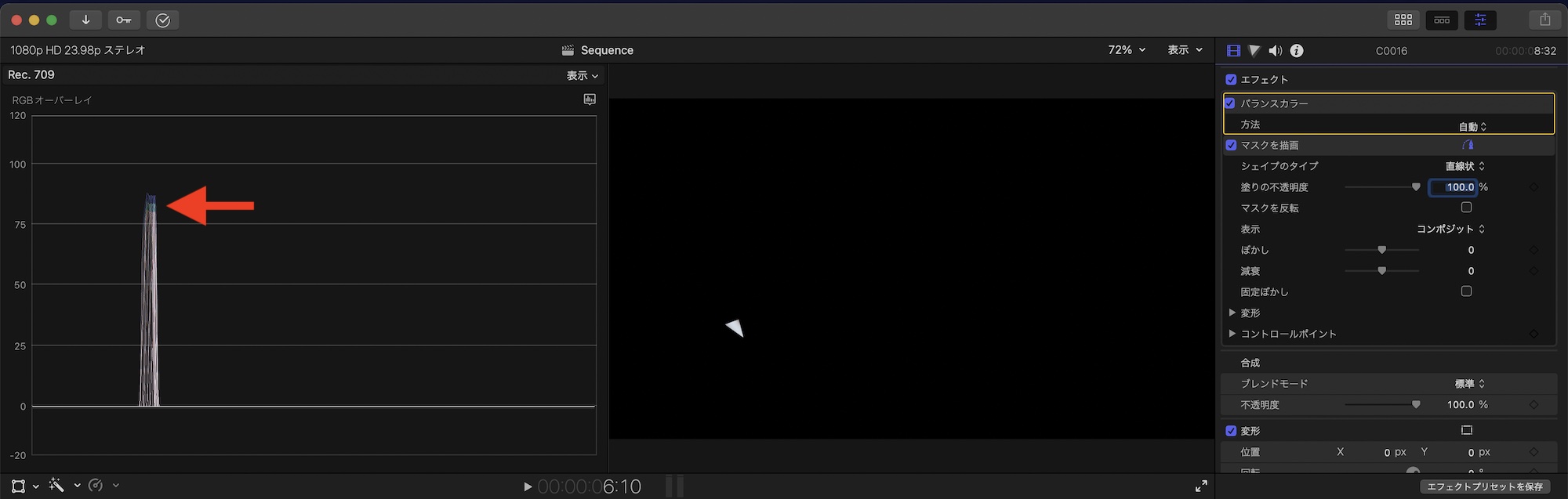Open the viewer 表示 menu
This screenshot has height=499, width=1568.
(1185, 50)
